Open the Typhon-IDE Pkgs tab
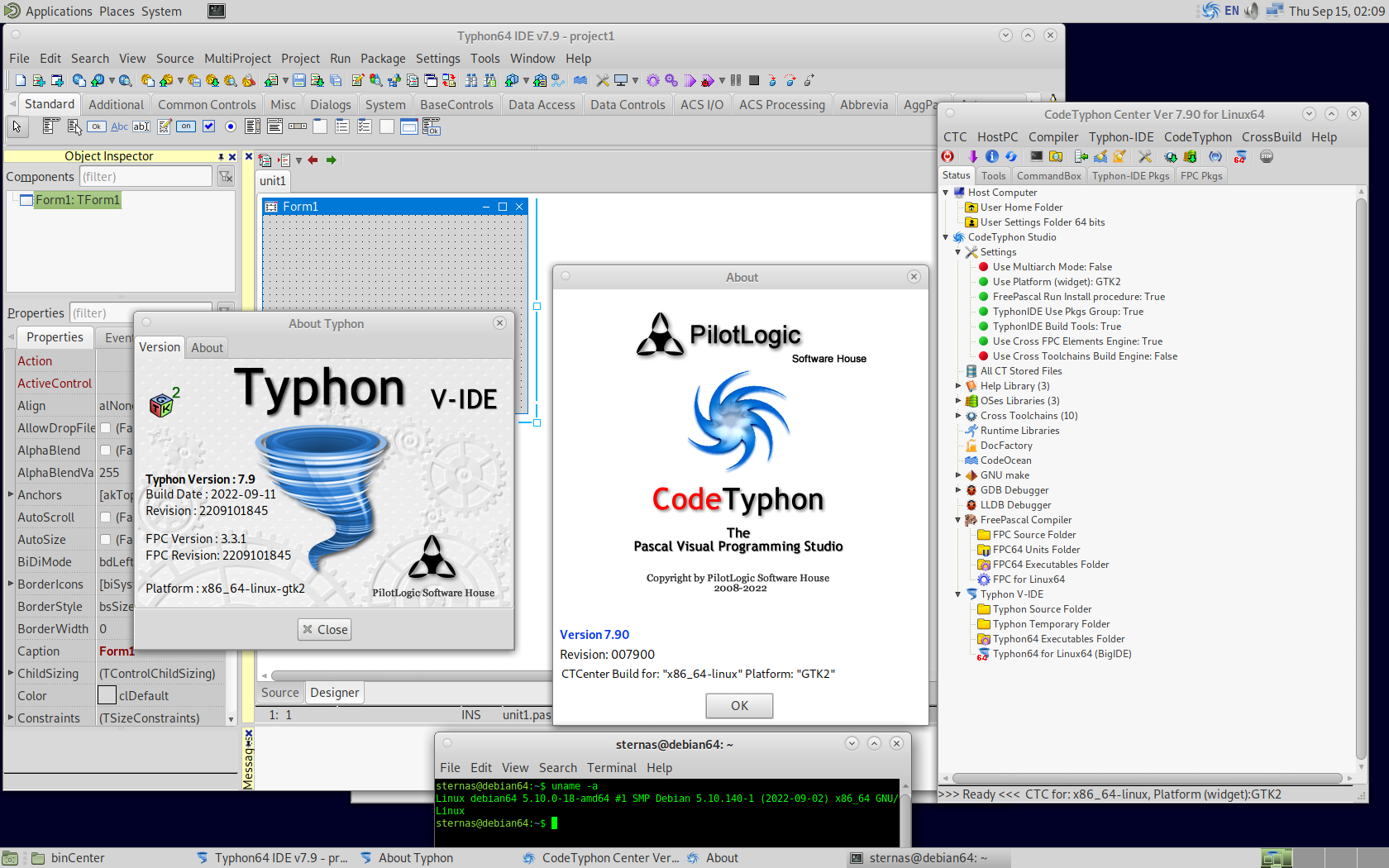Viewport: 1389px width, 868px height. 1130,176
